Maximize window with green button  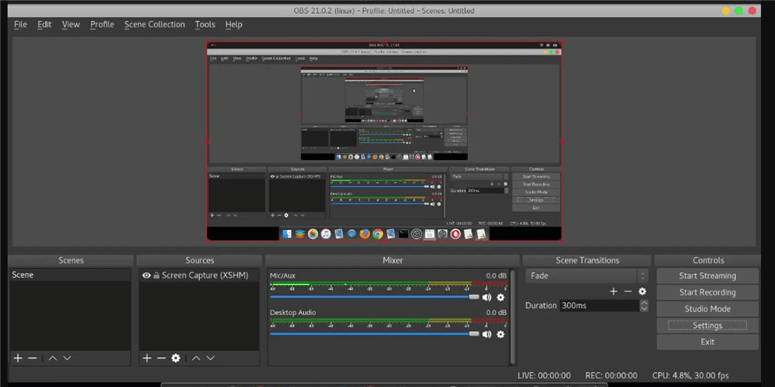(x=738, y=10)
